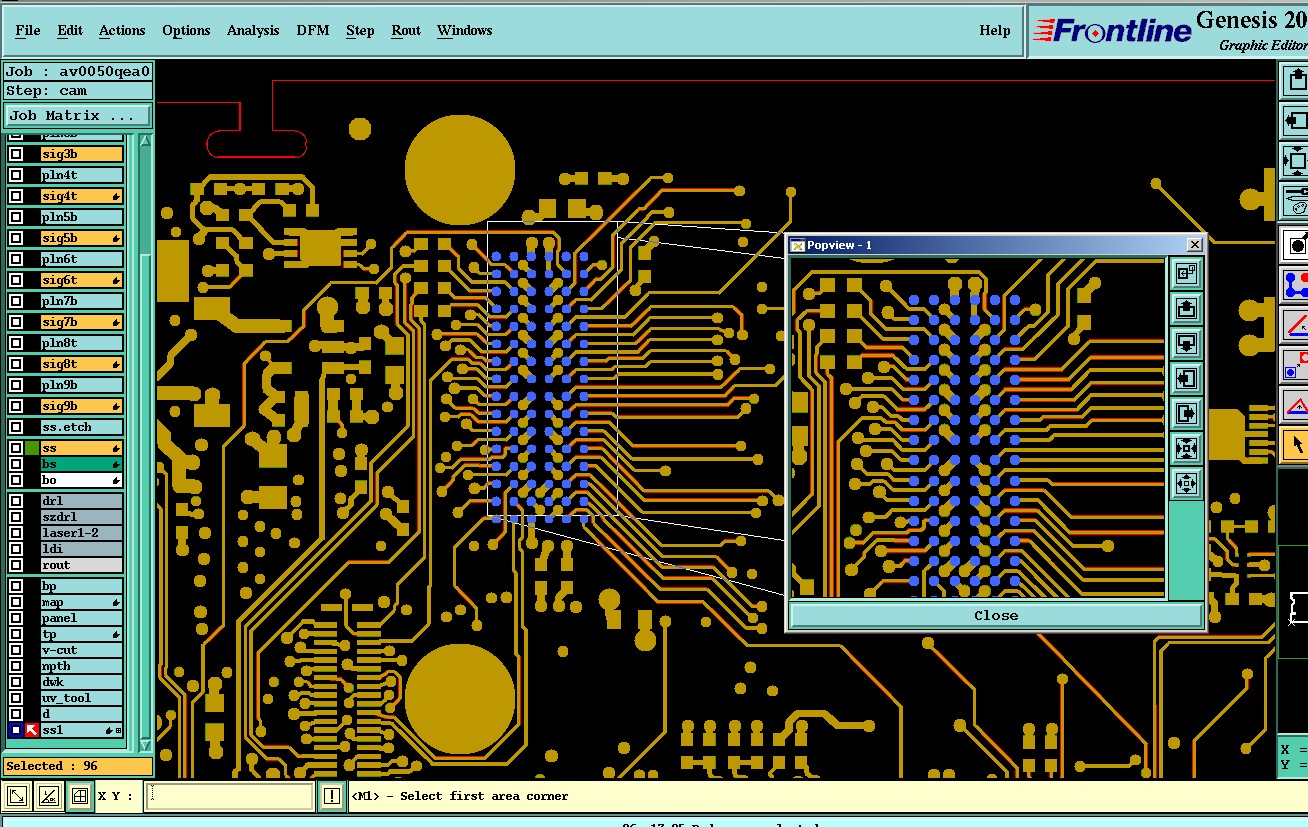
Task: Toggle display checkbox for drl layer
Action: pyautogui.click(x=16, y=501)
